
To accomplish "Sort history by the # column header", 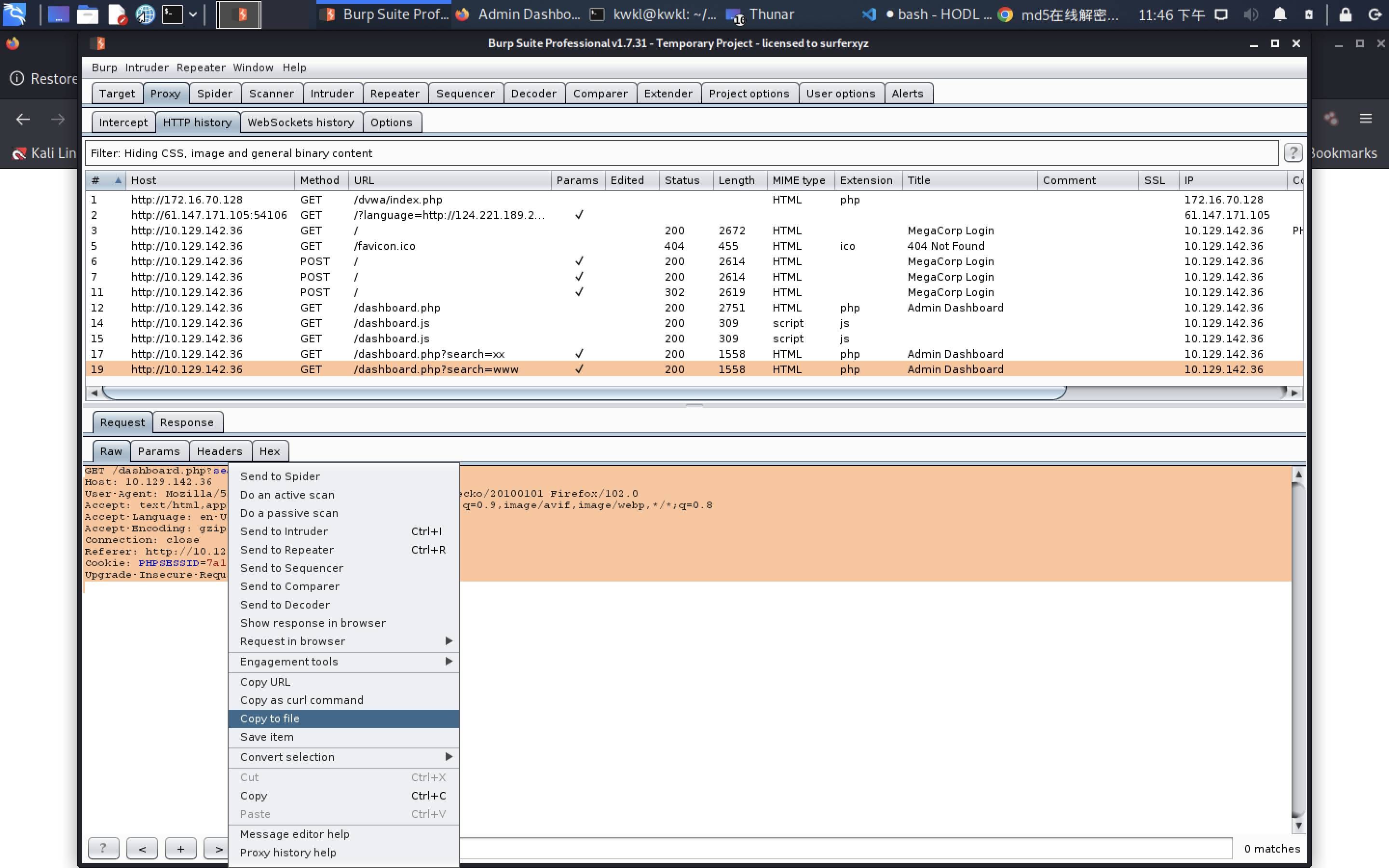I will click(x=106, y=180).
